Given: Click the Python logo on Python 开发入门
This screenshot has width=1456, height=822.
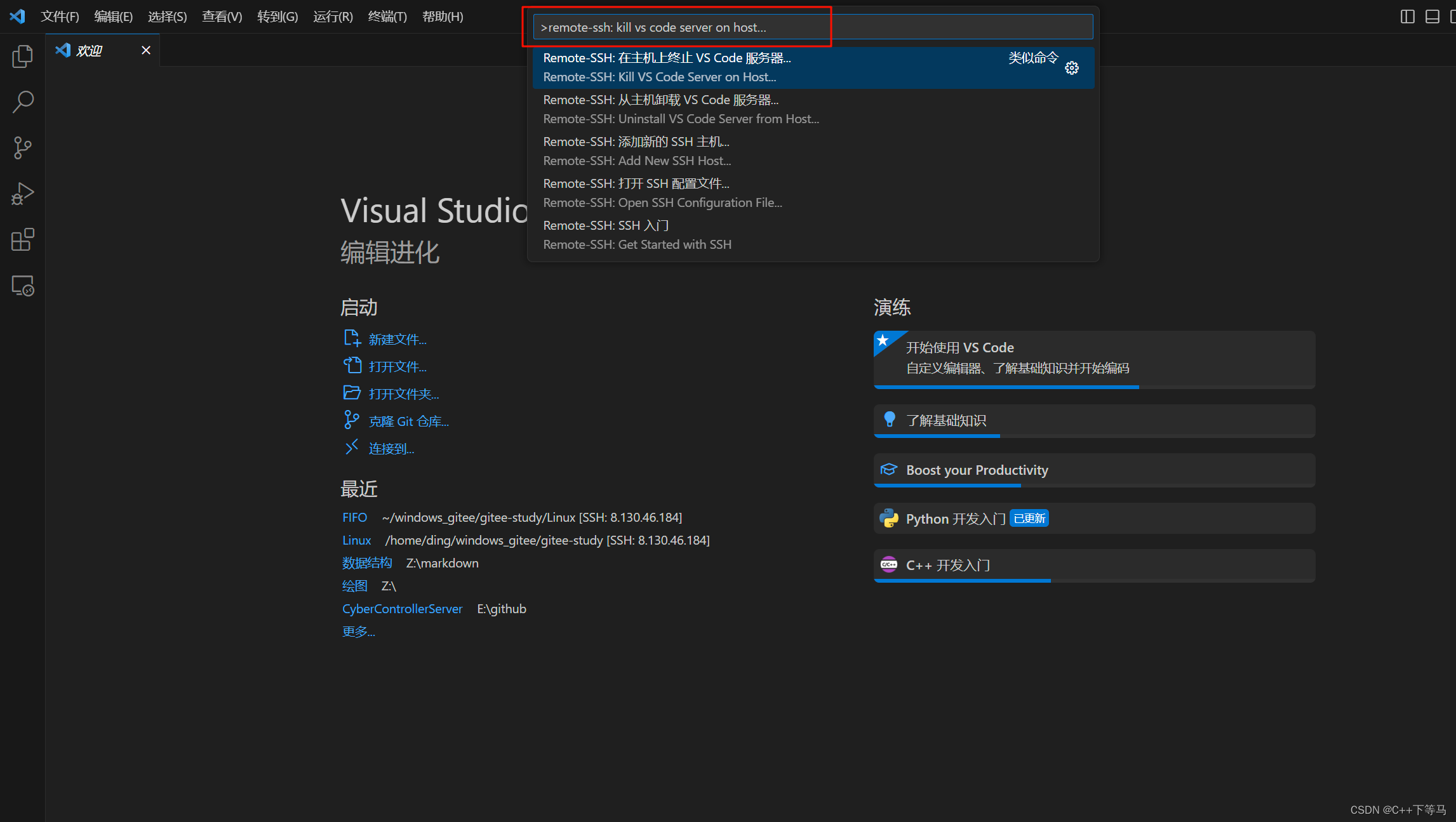Looking at the screenshot, I should [888, 518].
